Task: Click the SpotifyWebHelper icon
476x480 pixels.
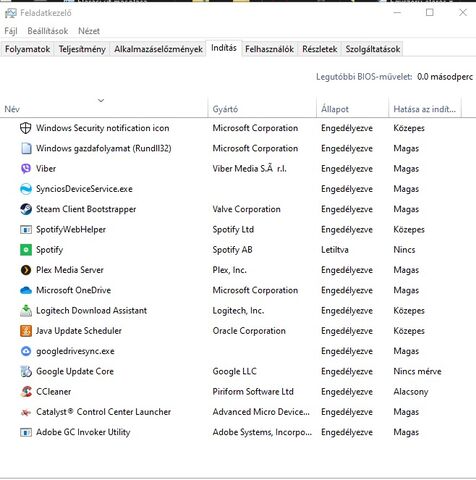Action: [26, 230]
